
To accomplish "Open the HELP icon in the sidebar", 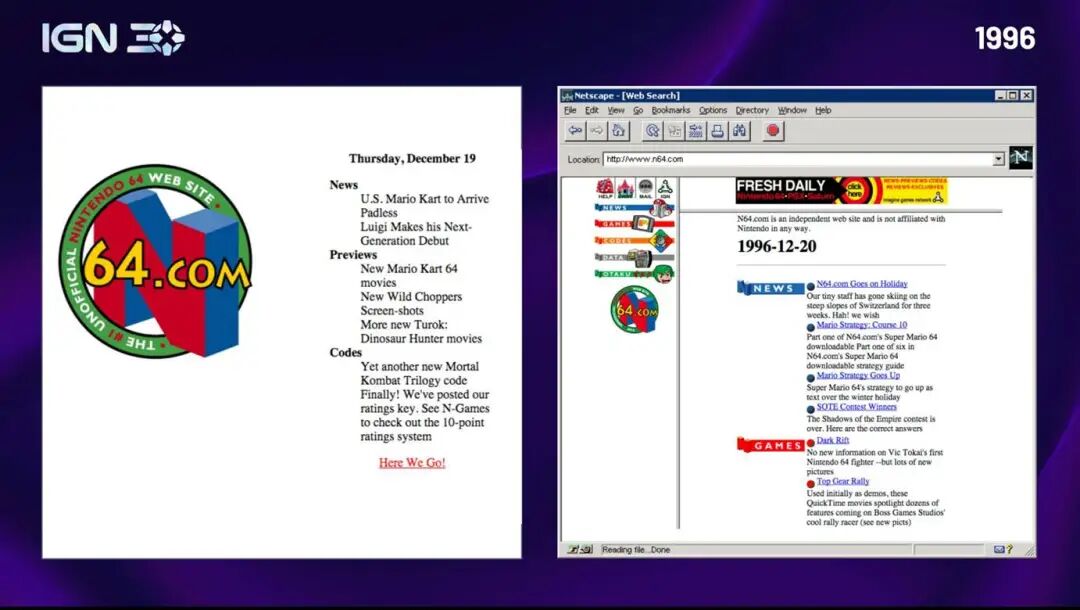I will [605, 188].
